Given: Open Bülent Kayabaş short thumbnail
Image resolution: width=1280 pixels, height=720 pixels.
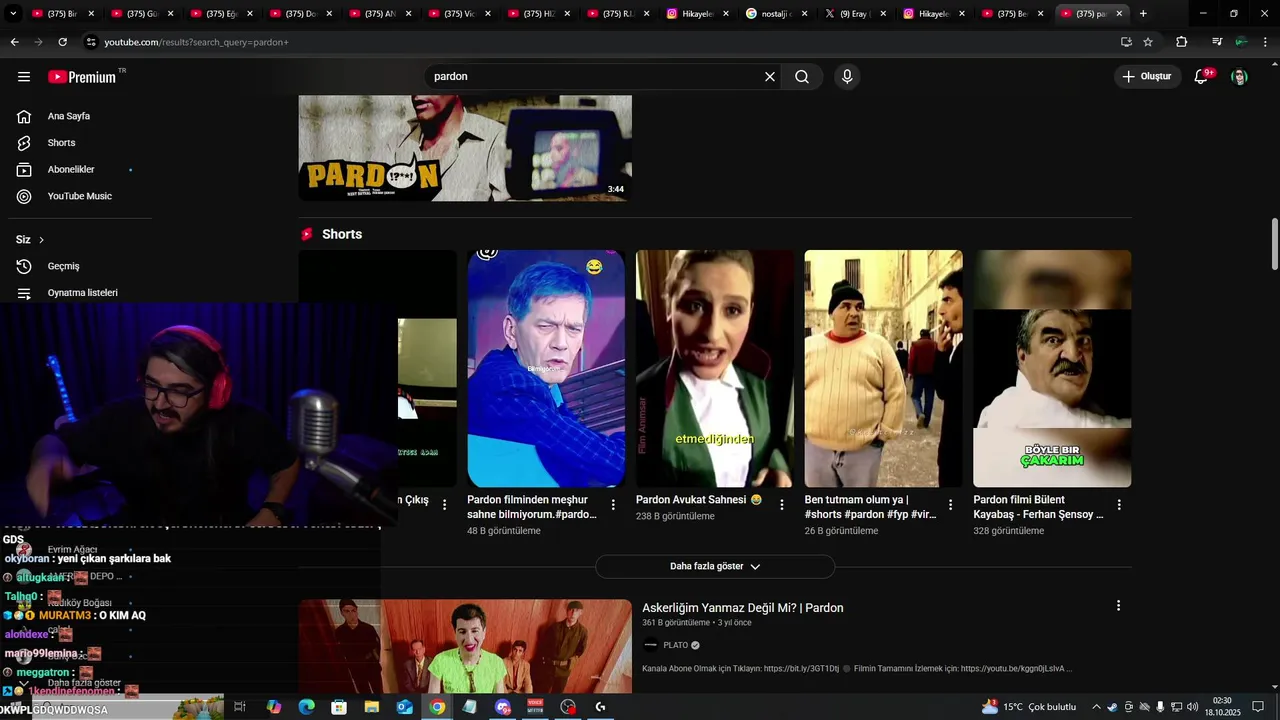Looking at the screenshot, I should [1052, 368].
